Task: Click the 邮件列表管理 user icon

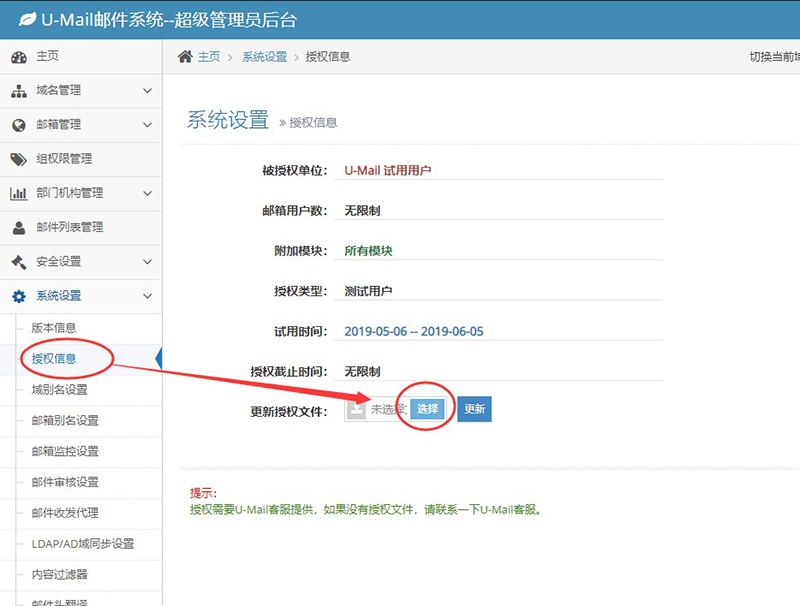Action: coord(18,227)
